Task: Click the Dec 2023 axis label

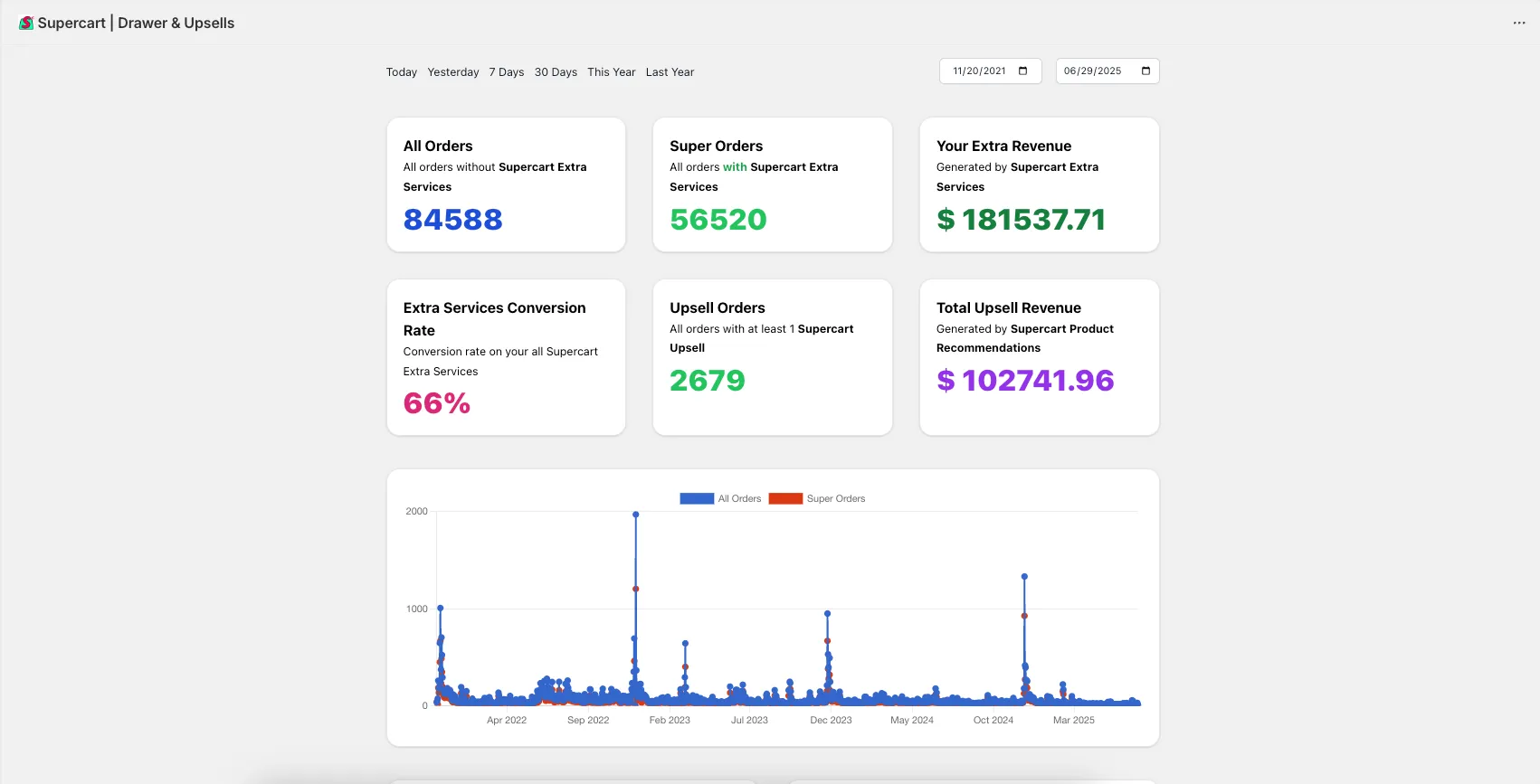Action: 831,721
